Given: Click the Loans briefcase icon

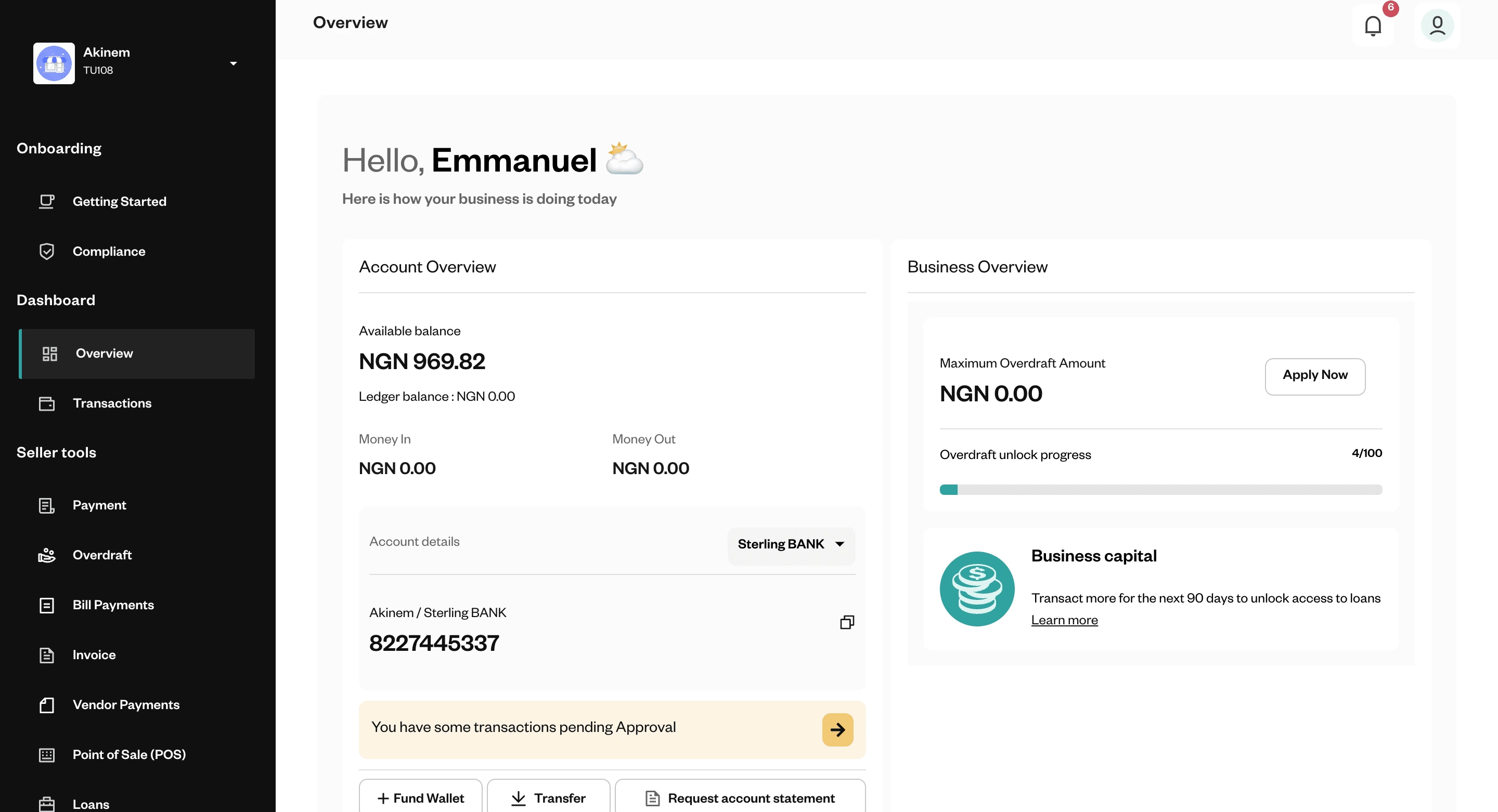Looking at the screenshot, I should coord(46,804).
